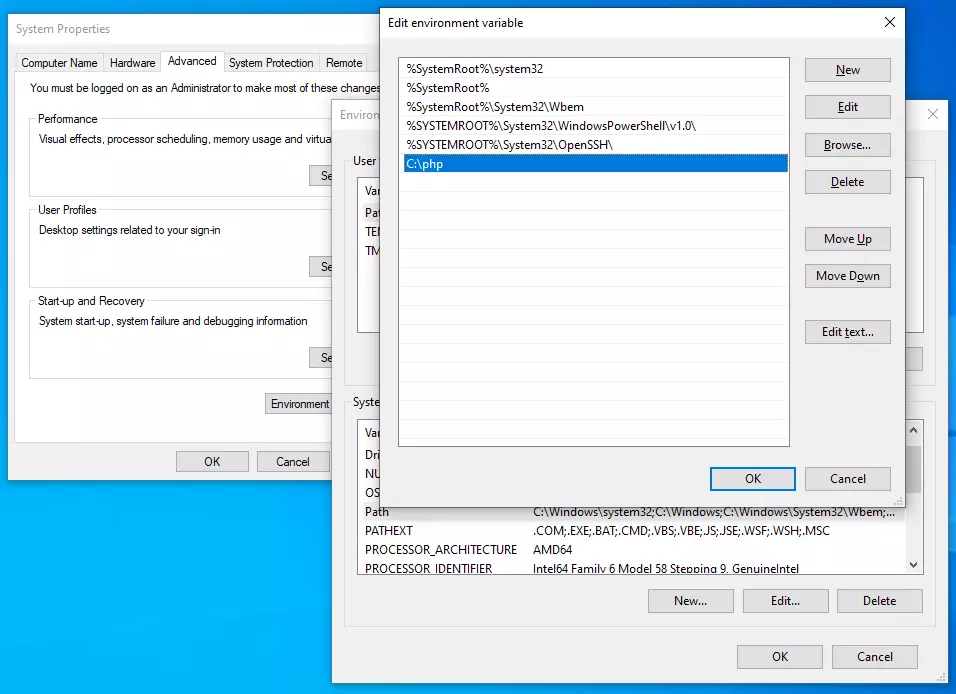The image size is (956, 694).
Task: Click the Edit button in Edit environment variable
Action: [847, 107]
